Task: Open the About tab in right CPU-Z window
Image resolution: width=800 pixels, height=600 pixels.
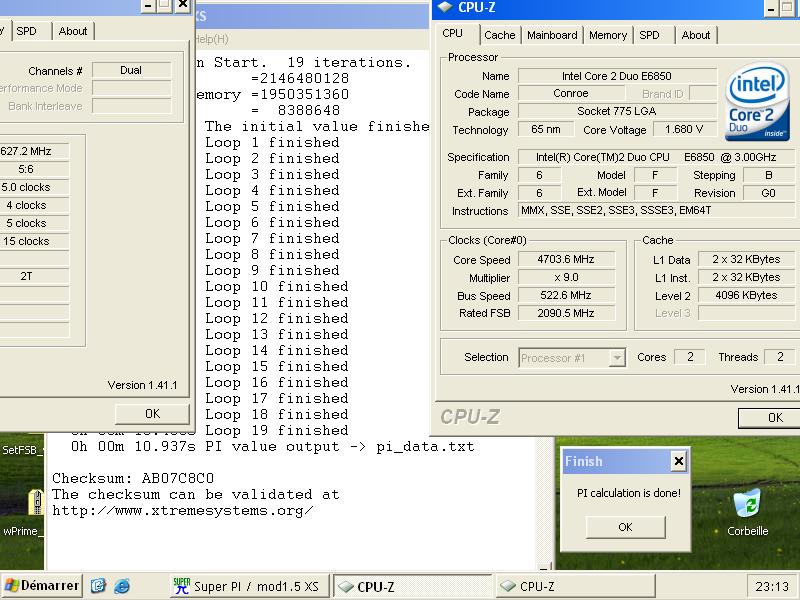Action: (x=695, y=35)
